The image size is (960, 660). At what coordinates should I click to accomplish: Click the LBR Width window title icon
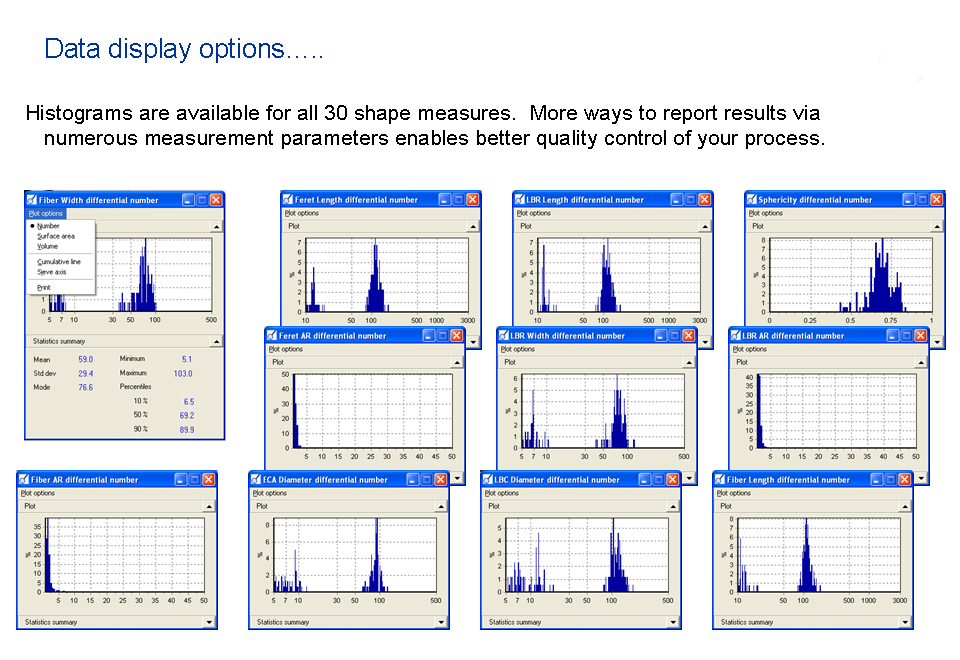point(504,336)
